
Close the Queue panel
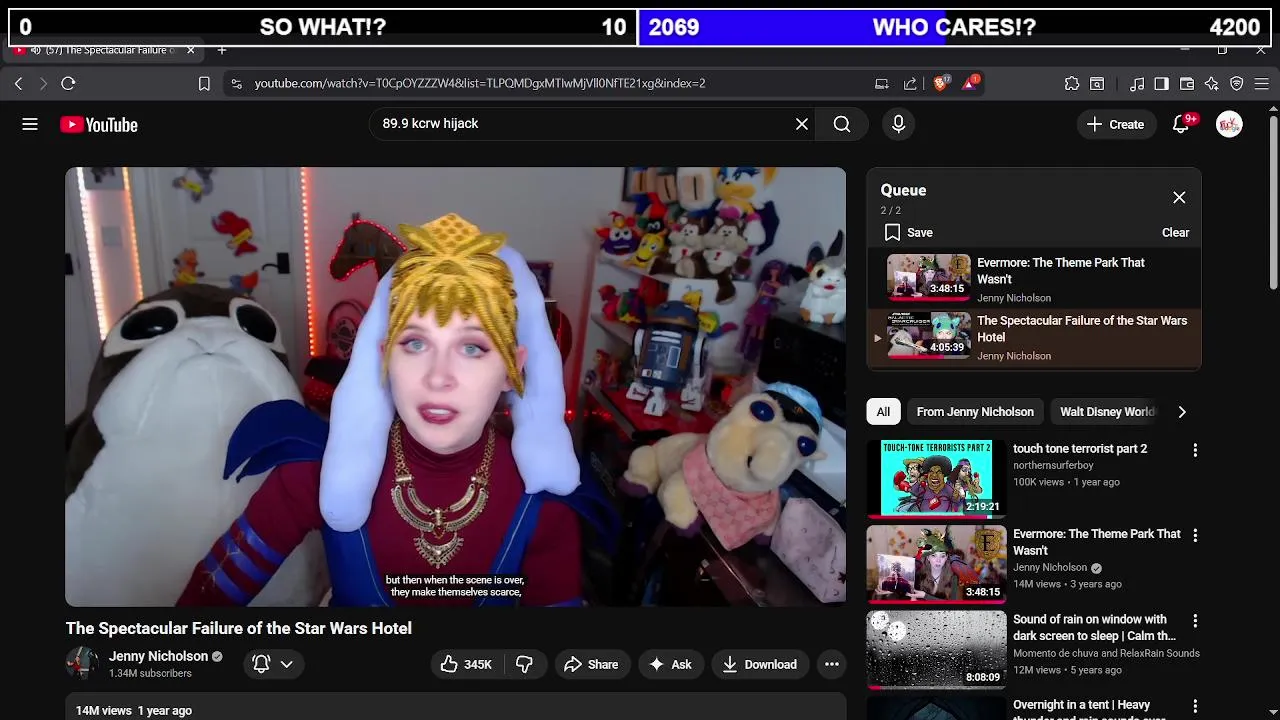(x=1179, y=198)
